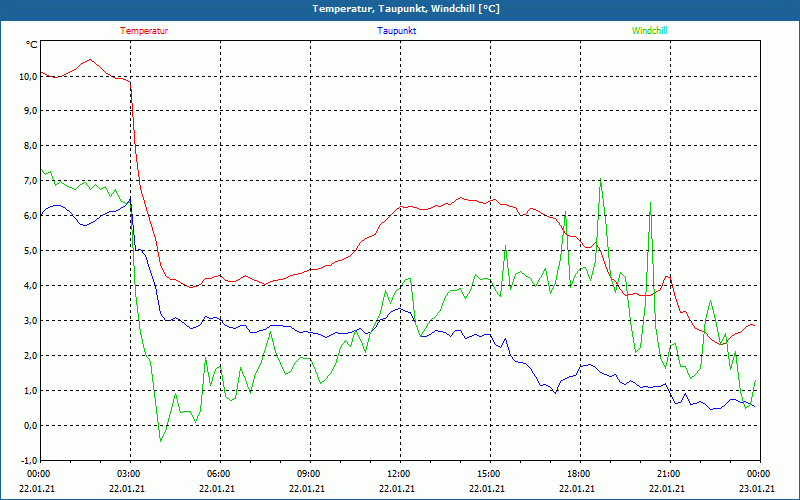Screen dimensions: 800x500
Task: Click the 10,0 y-axis value
Action: pyautogui.click(x=27, y=77)
